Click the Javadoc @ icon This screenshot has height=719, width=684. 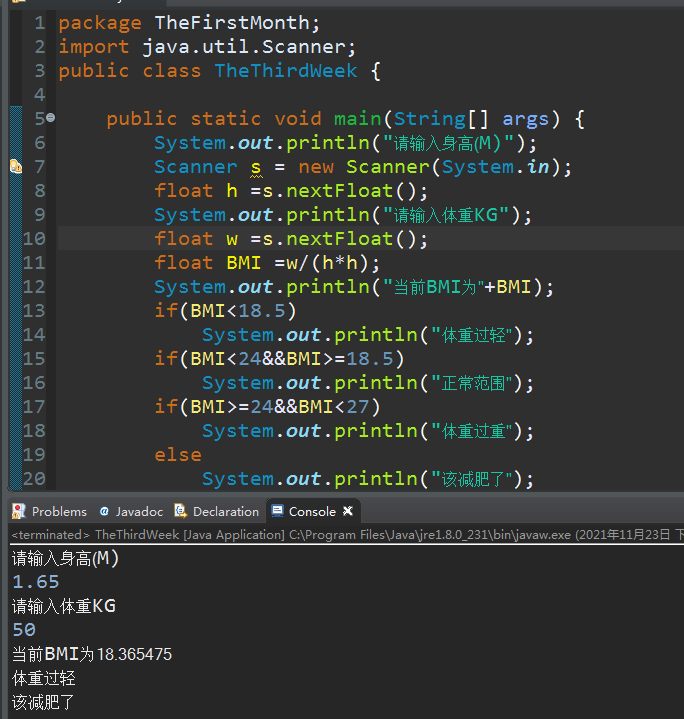point(104,511)
